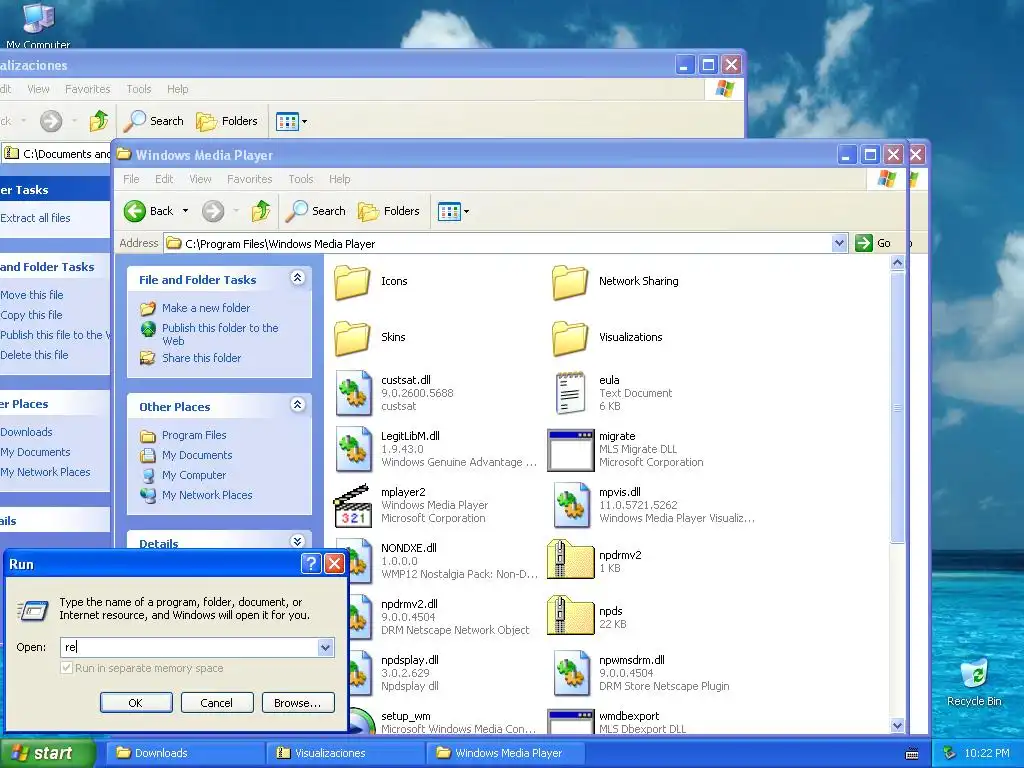Click OK in the Run dialog
Viewport: 1024px width, 768px height.
point(136,703)
